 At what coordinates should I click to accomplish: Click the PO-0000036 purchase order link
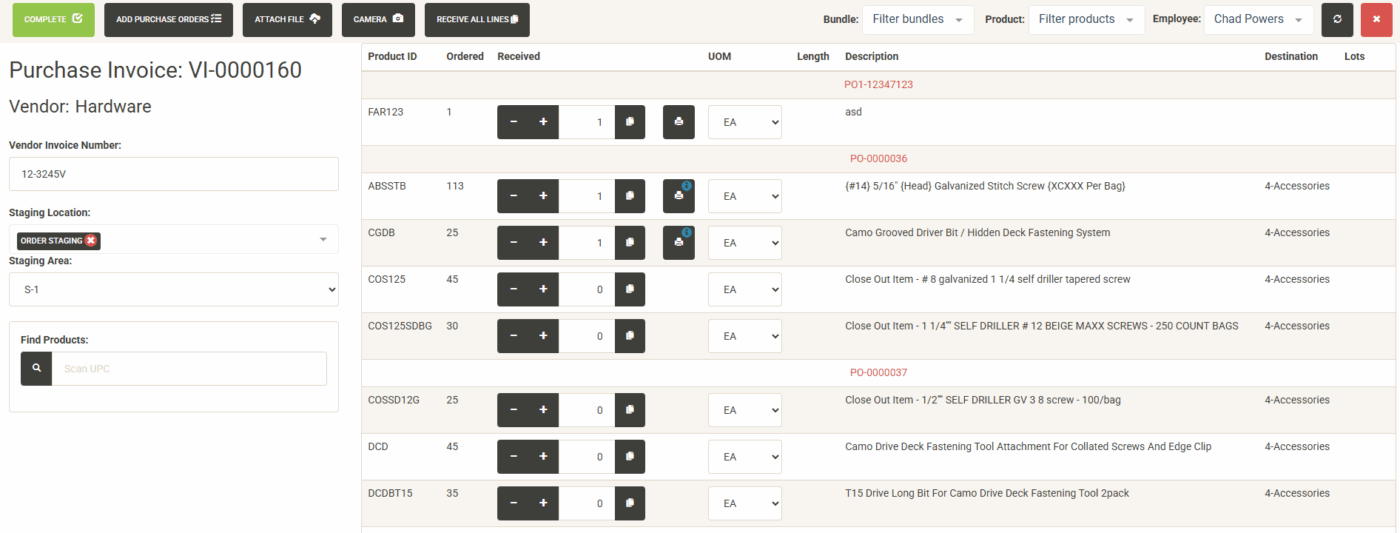coord(878,159)
